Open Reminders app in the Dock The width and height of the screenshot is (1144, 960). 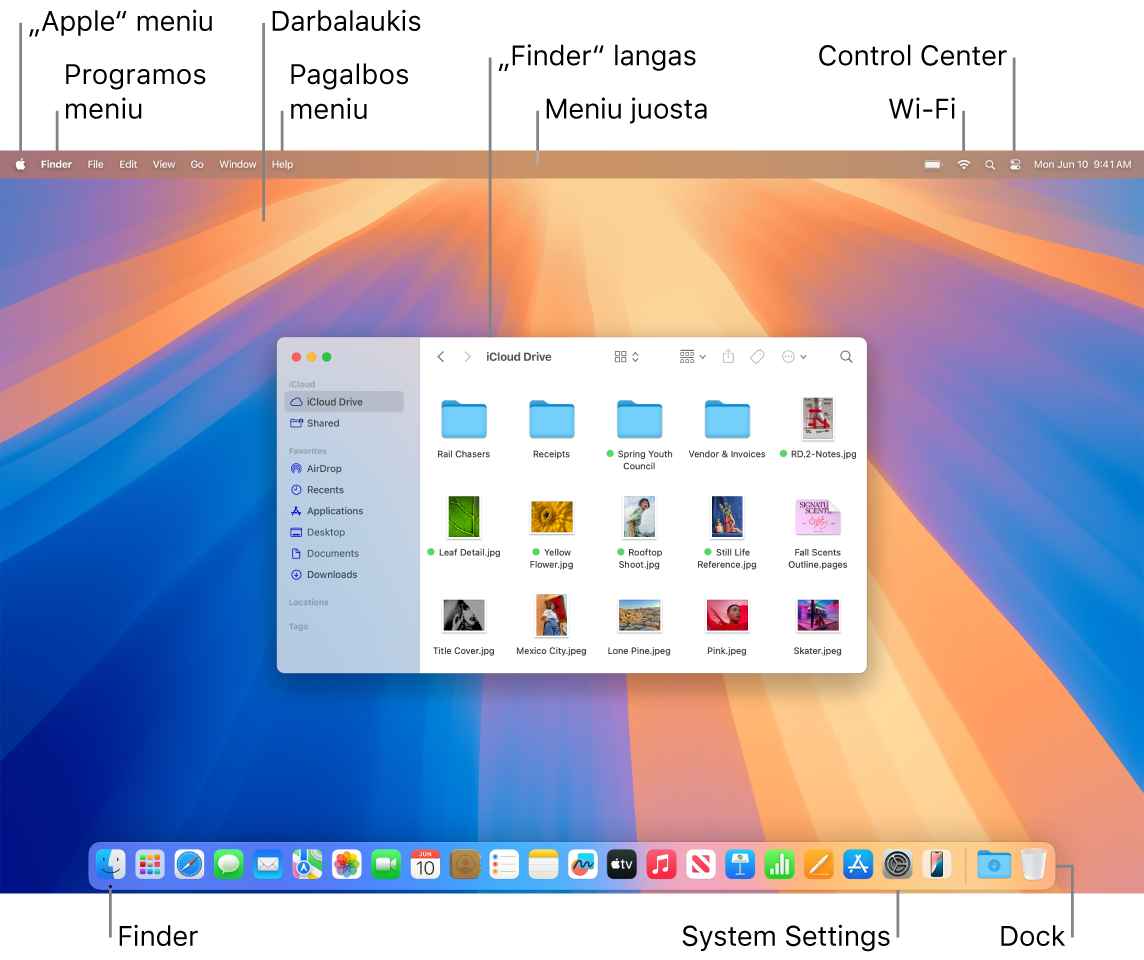(x=504, y=865)
